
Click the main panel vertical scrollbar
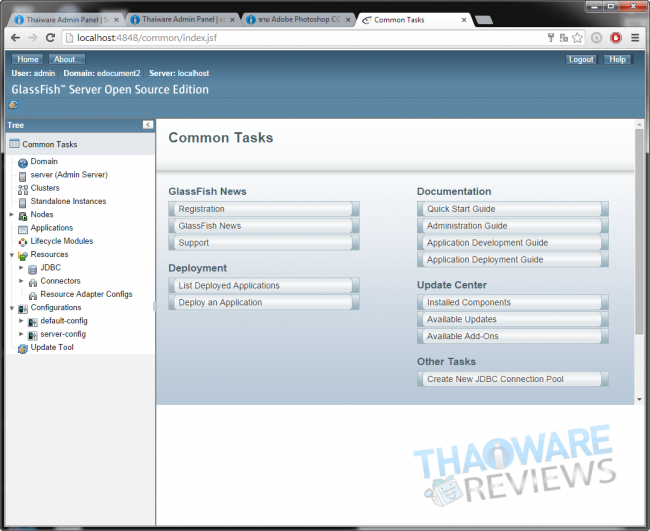639,231
